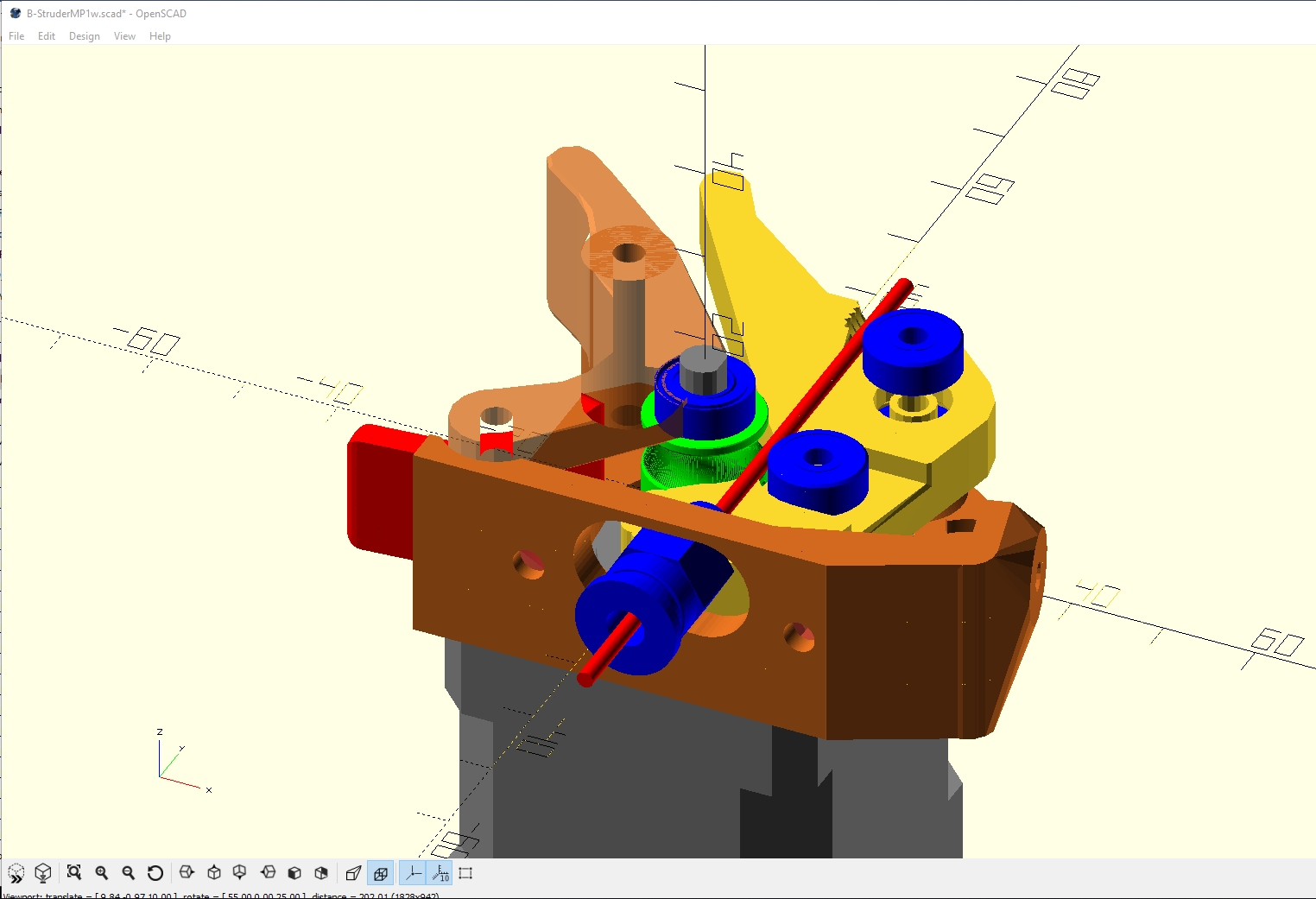Toggle Show Scale Markers
This screenshot has height=899, width=1316.
[440, 873]
